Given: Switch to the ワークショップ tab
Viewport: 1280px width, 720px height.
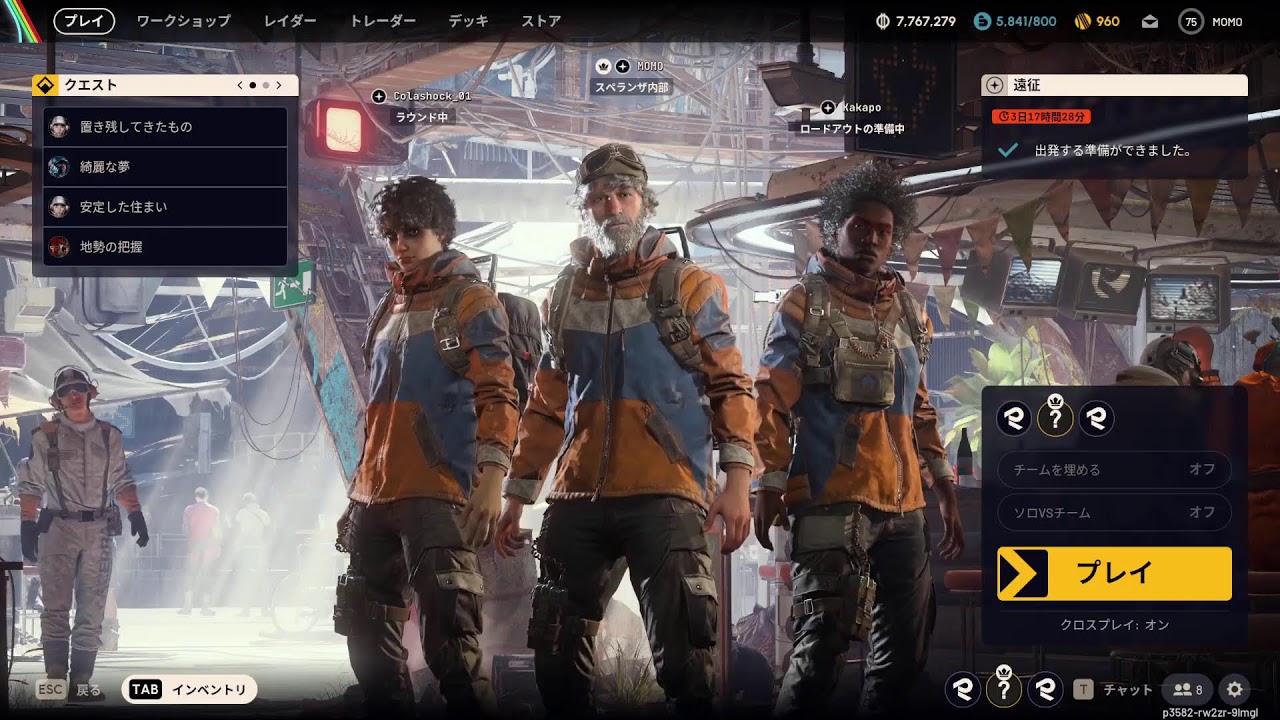Looking at the screenshot, I should click(183, 21).
